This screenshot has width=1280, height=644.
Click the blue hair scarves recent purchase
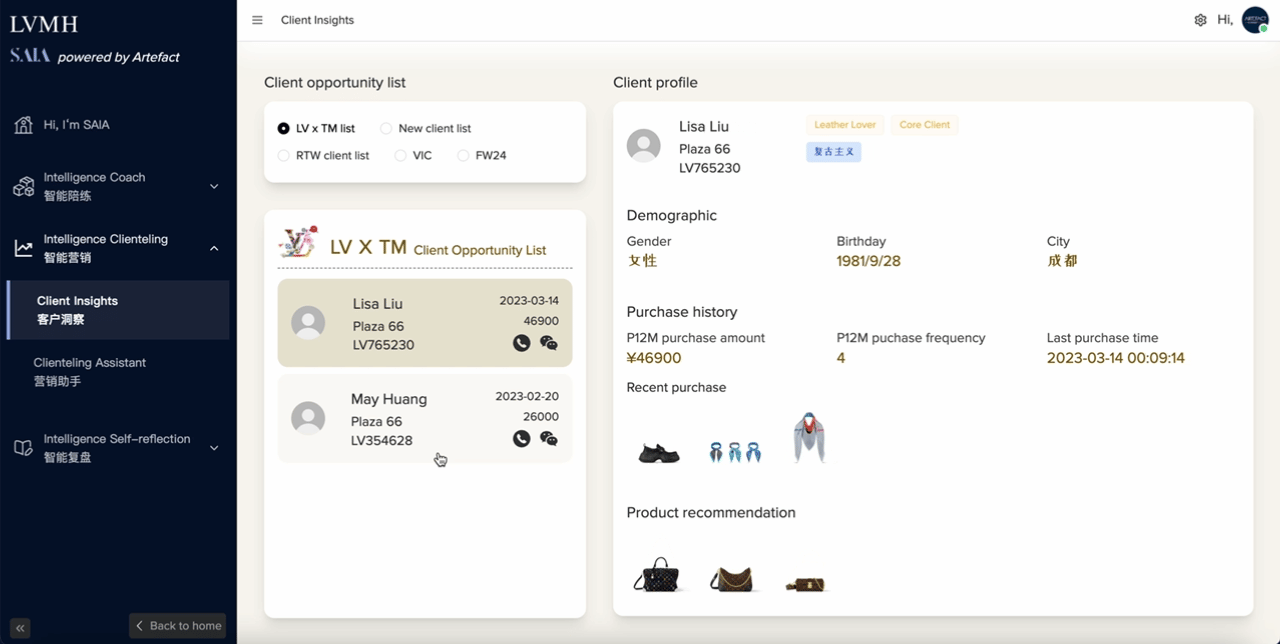[x=735, y=452]
